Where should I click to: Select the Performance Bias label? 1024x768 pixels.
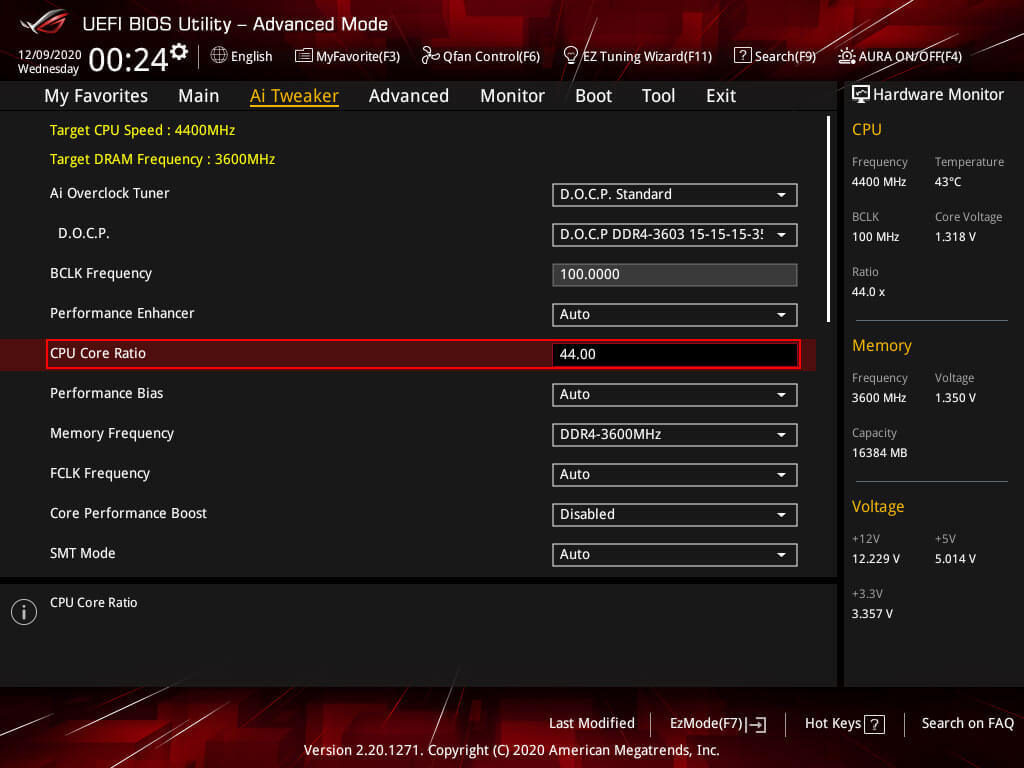pyautogui.click(x=106, y=393)
